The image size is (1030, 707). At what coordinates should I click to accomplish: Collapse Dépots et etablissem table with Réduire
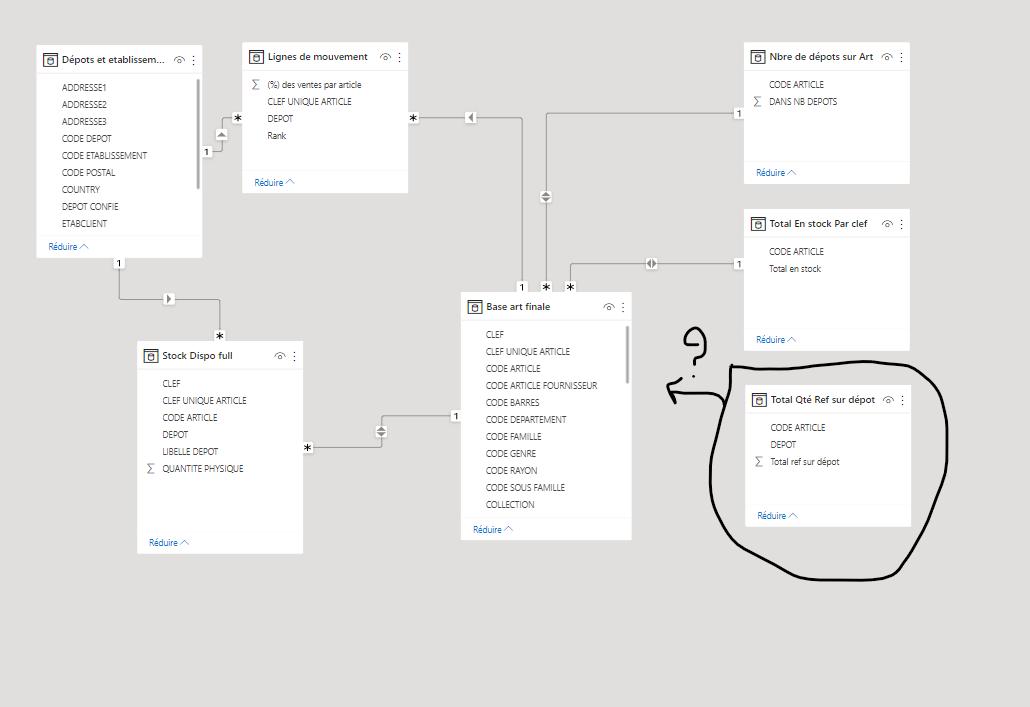[x=68, y=247]
